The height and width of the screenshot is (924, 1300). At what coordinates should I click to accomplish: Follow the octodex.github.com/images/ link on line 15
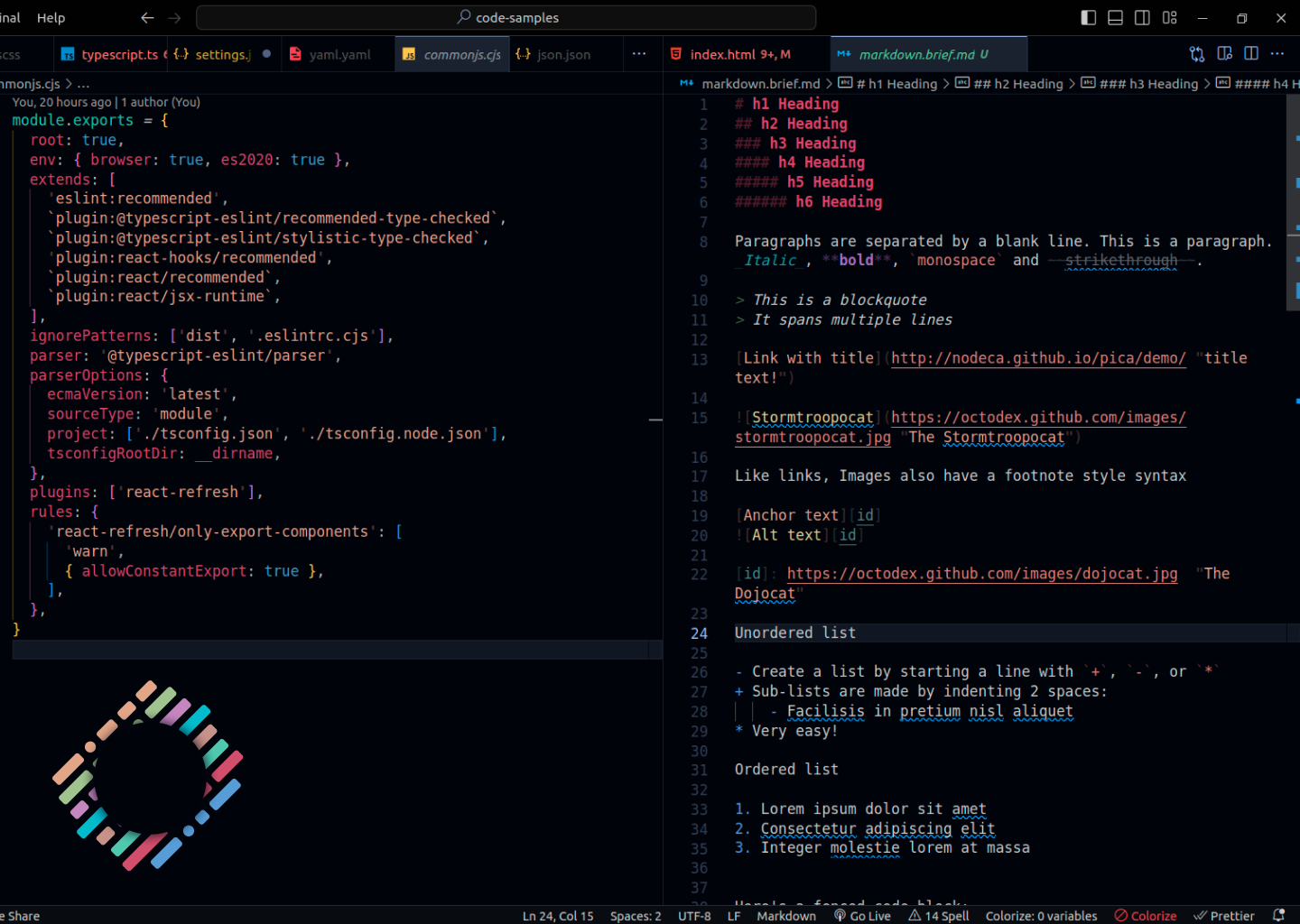tap(1038, 418)
